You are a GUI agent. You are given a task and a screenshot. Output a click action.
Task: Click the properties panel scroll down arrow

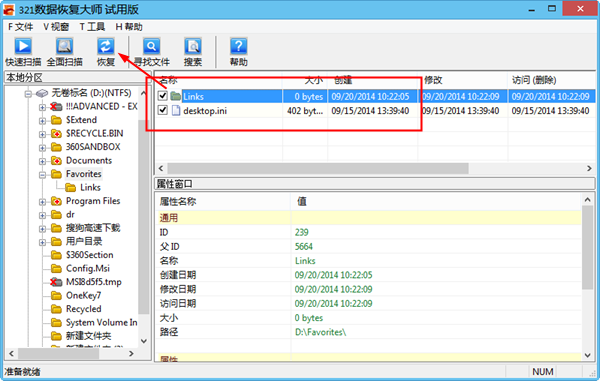(x=587, y=355)
